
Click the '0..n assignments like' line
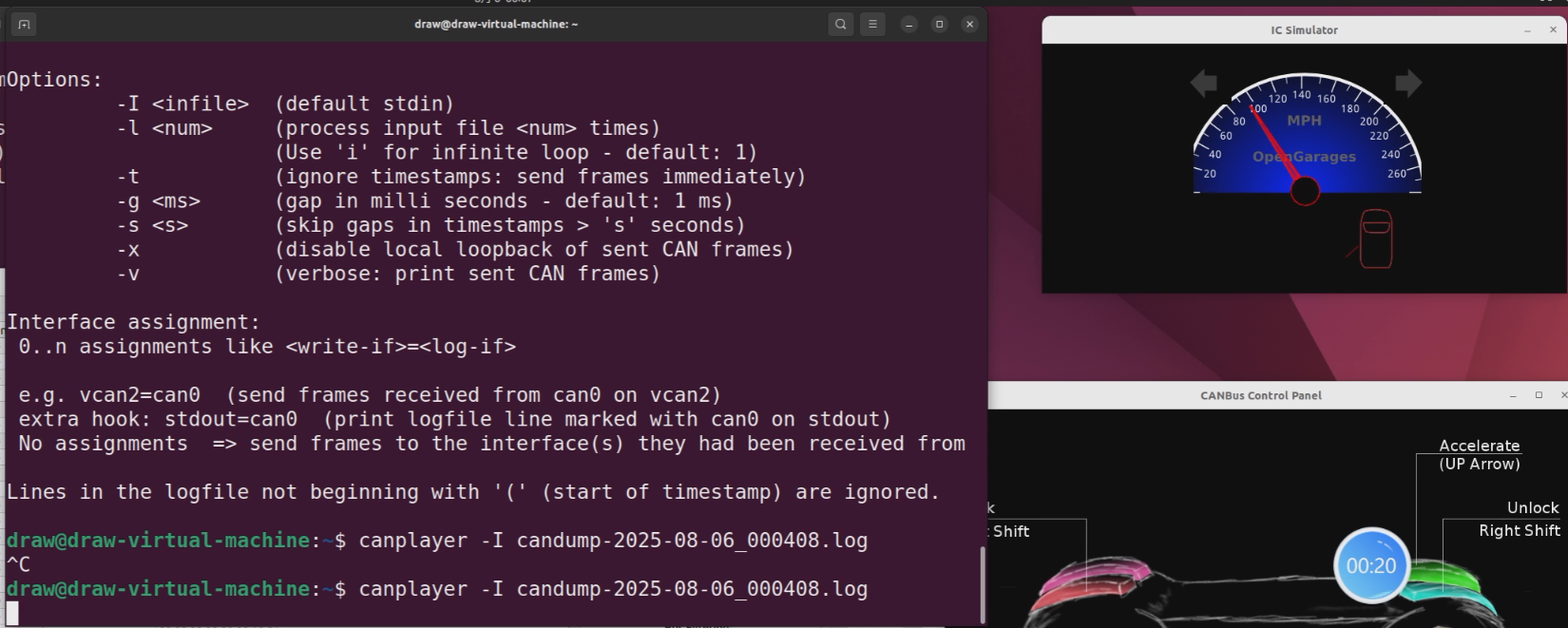click(x=267, y=347)
